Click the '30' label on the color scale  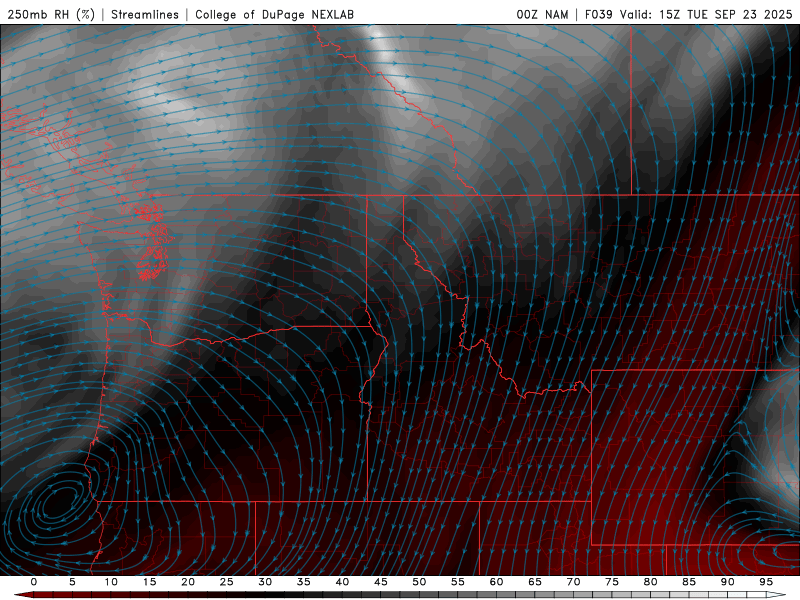265,582
